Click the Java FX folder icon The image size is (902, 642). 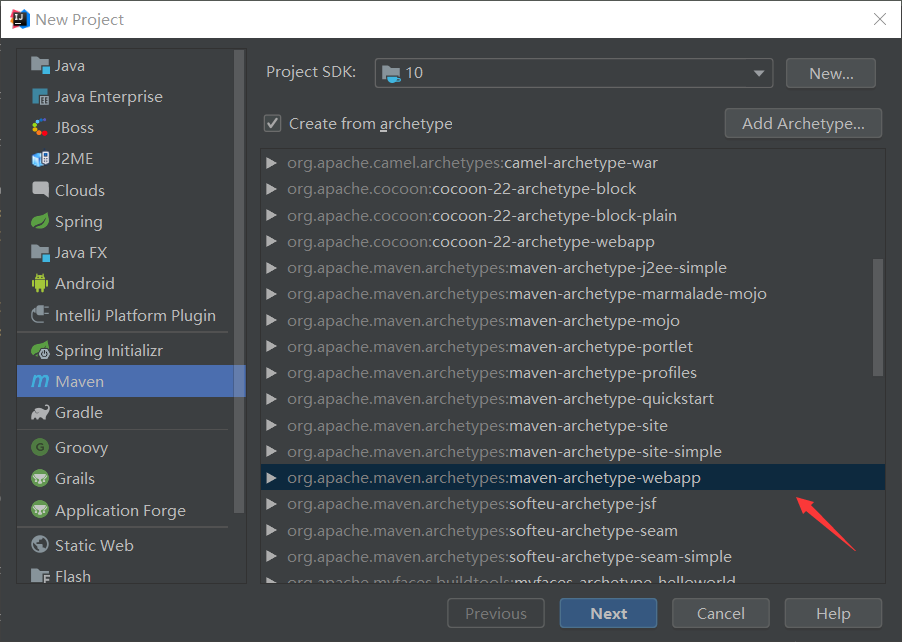click(x=40, y=253)
